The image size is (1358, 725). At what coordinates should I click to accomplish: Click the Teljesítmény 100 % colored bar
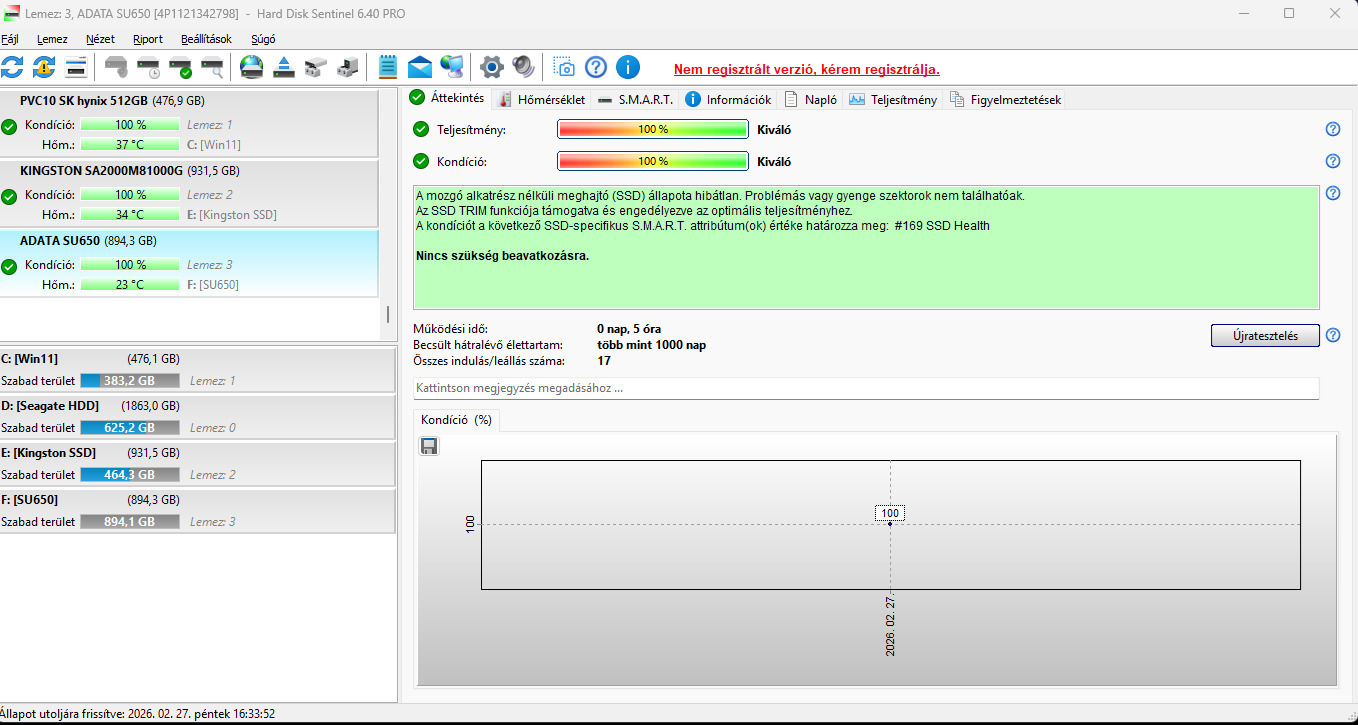[x=652, y=129]
